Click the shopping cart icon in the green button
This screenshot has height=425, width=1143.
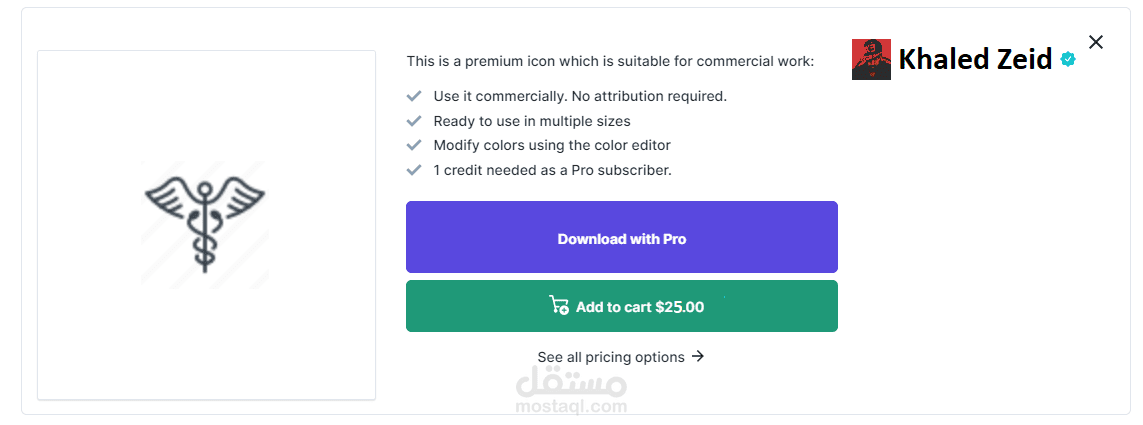click(559, 305)
